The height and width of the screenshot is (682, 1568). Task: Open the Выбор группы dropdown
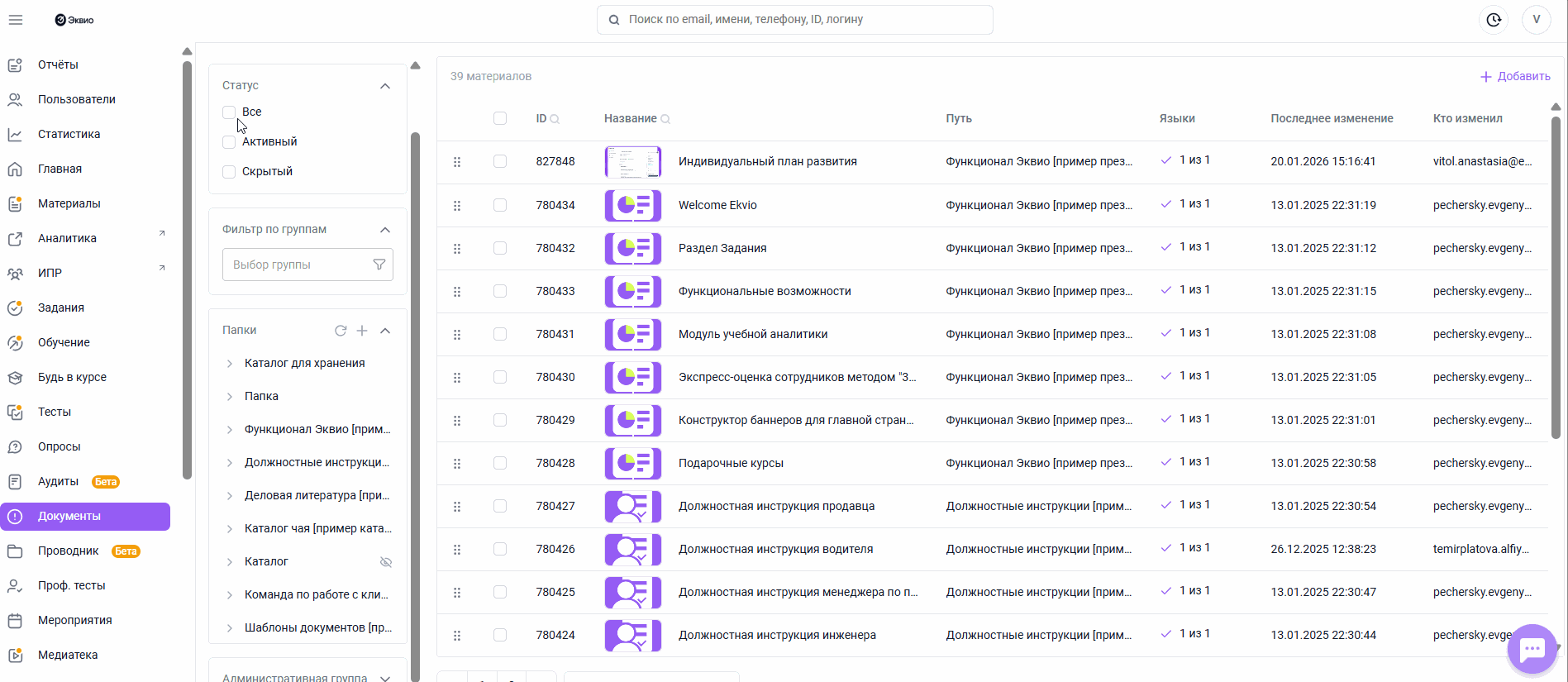(307, 265)
